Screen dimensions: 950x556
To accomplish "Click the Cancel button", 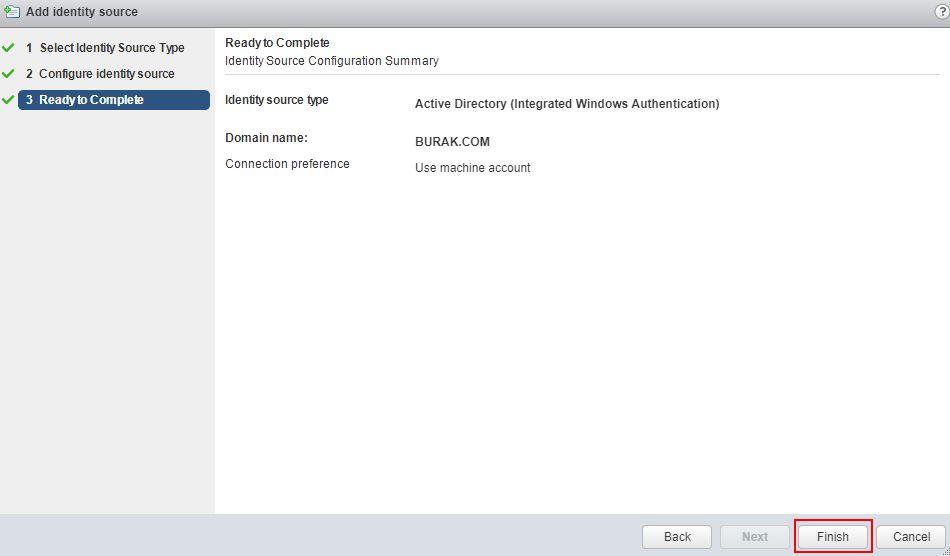I will [x=911, y=537].
